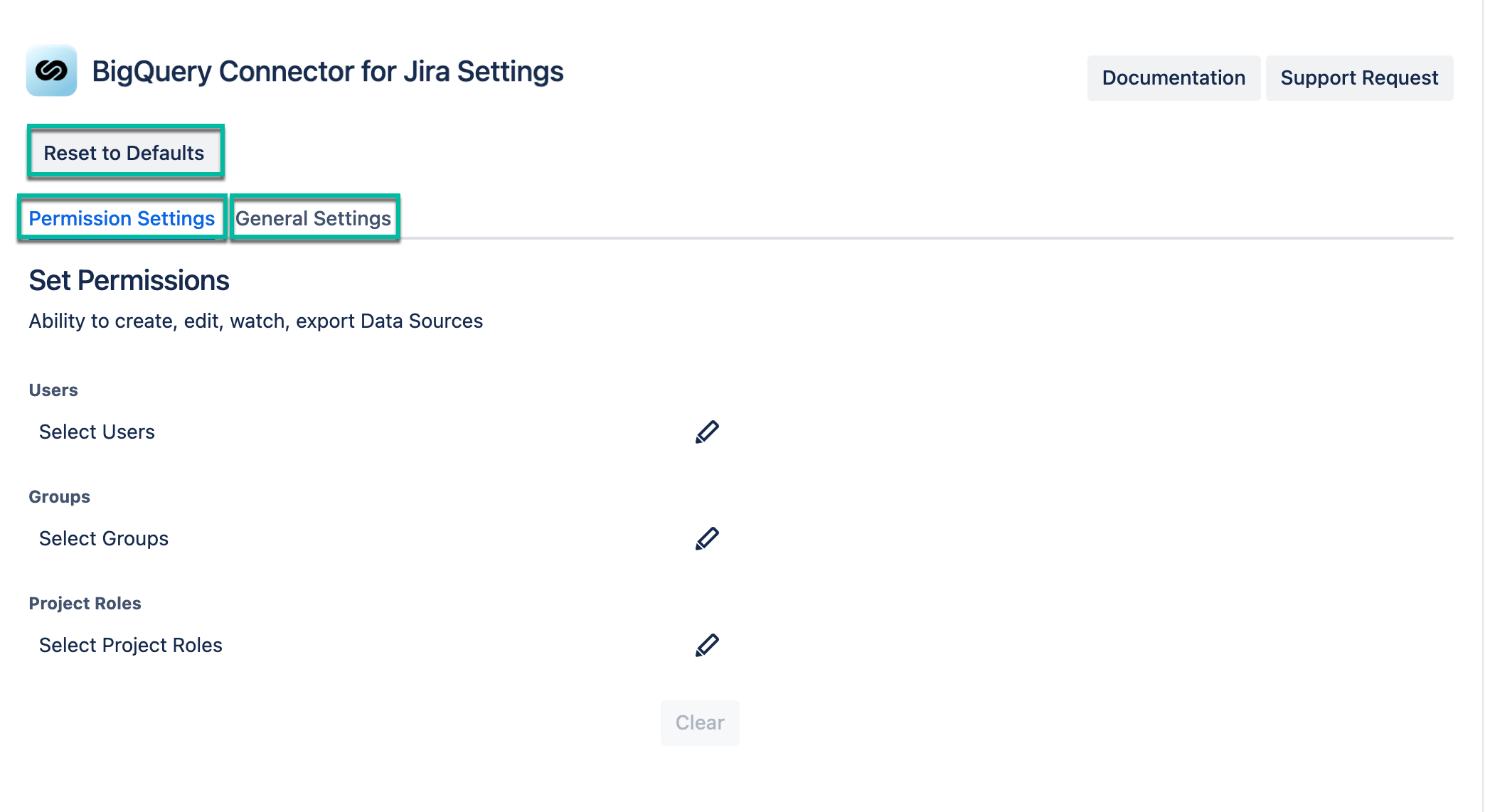The height and width of the screenshot is (812, 1485).
Task: Open a Support Request
Action: point(1359,78)
